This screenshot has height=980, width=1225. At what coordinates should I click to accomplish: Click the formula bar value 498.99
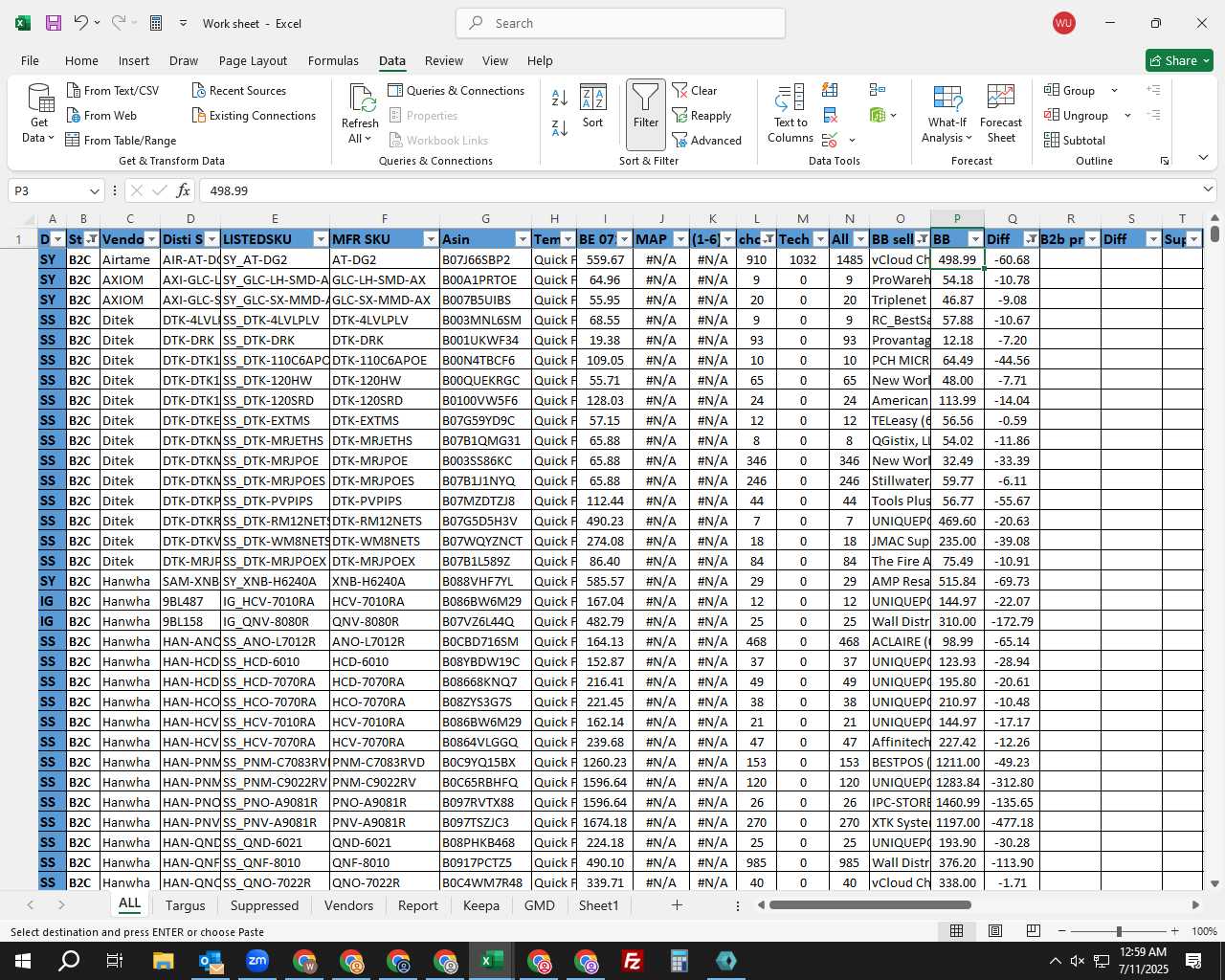[x=229, y=190]
